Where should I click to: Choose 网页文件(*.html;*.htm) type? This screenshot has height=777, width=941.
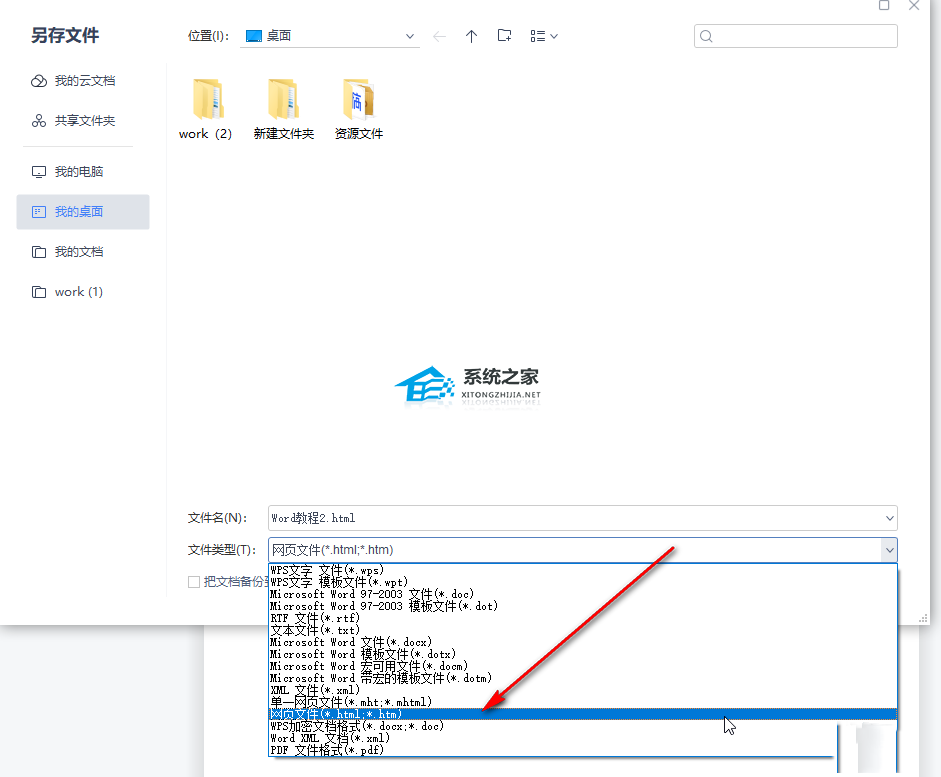(583, 714)
